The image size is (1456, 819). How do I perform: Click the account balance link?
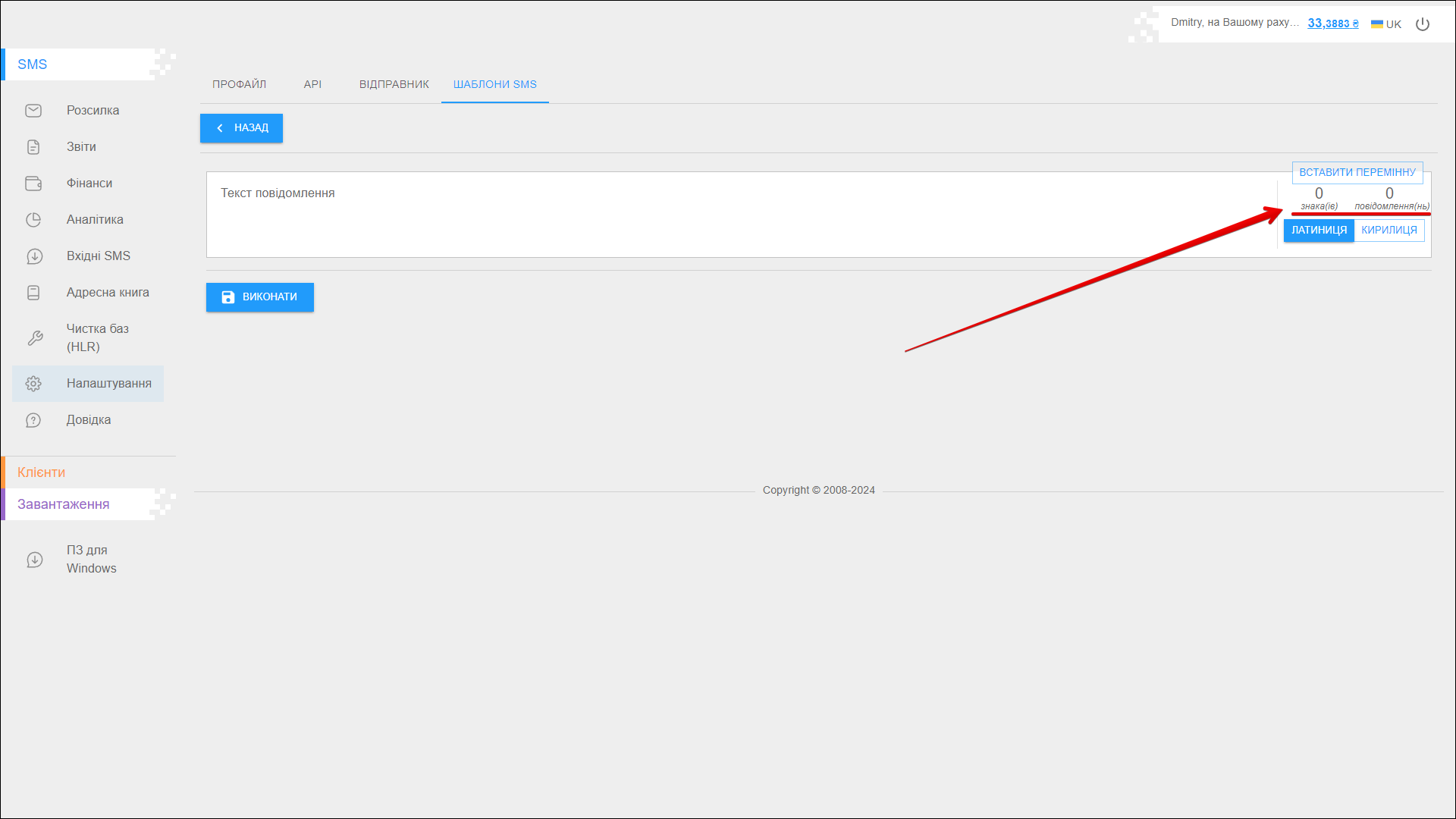(1332, 24)
